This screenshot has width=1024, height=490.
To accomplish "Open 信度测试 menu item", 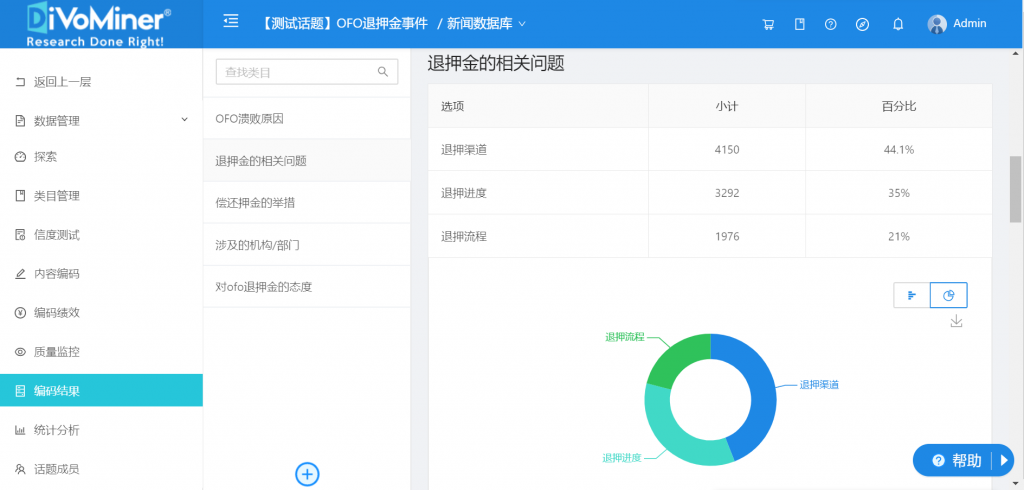I will coord(101,235).
